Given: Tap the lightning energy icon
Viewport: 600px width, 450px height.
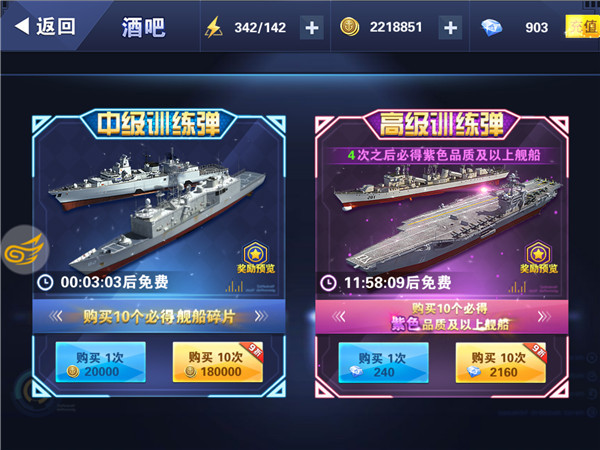Looking at the screenshot, I should [214, 27].
